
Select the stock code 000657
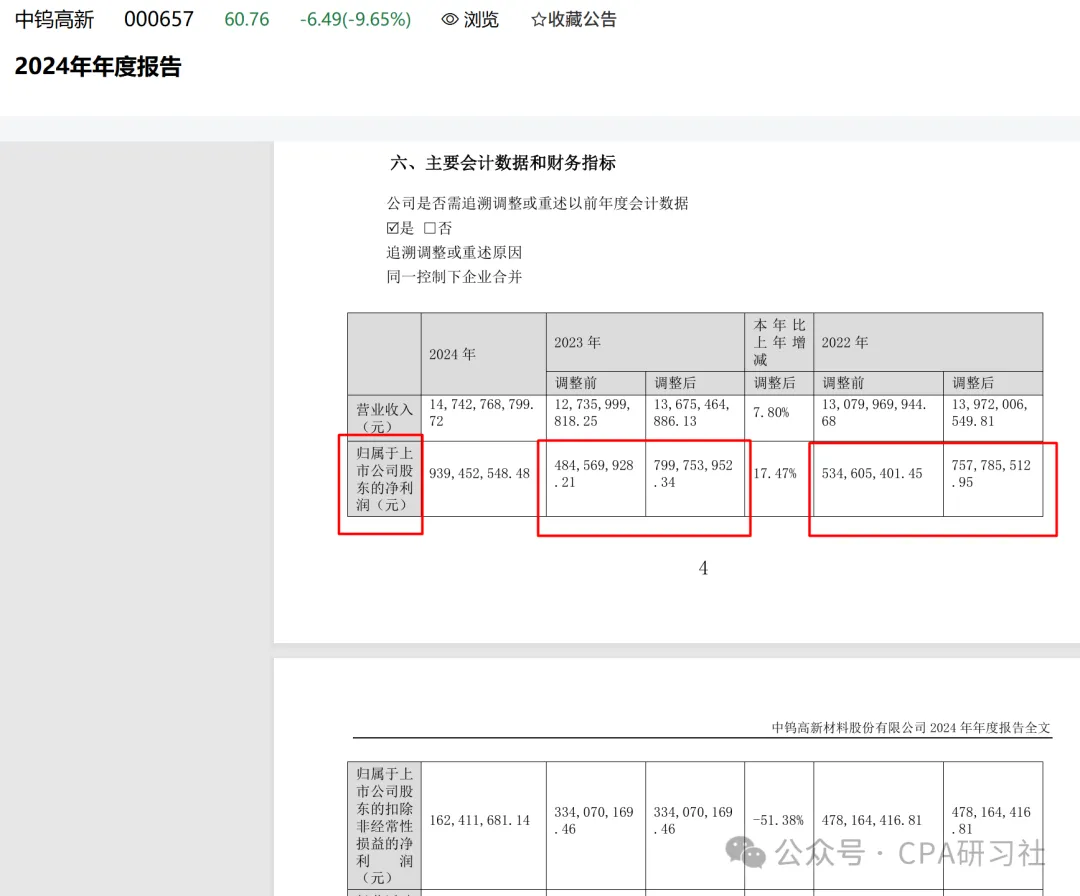159,19
